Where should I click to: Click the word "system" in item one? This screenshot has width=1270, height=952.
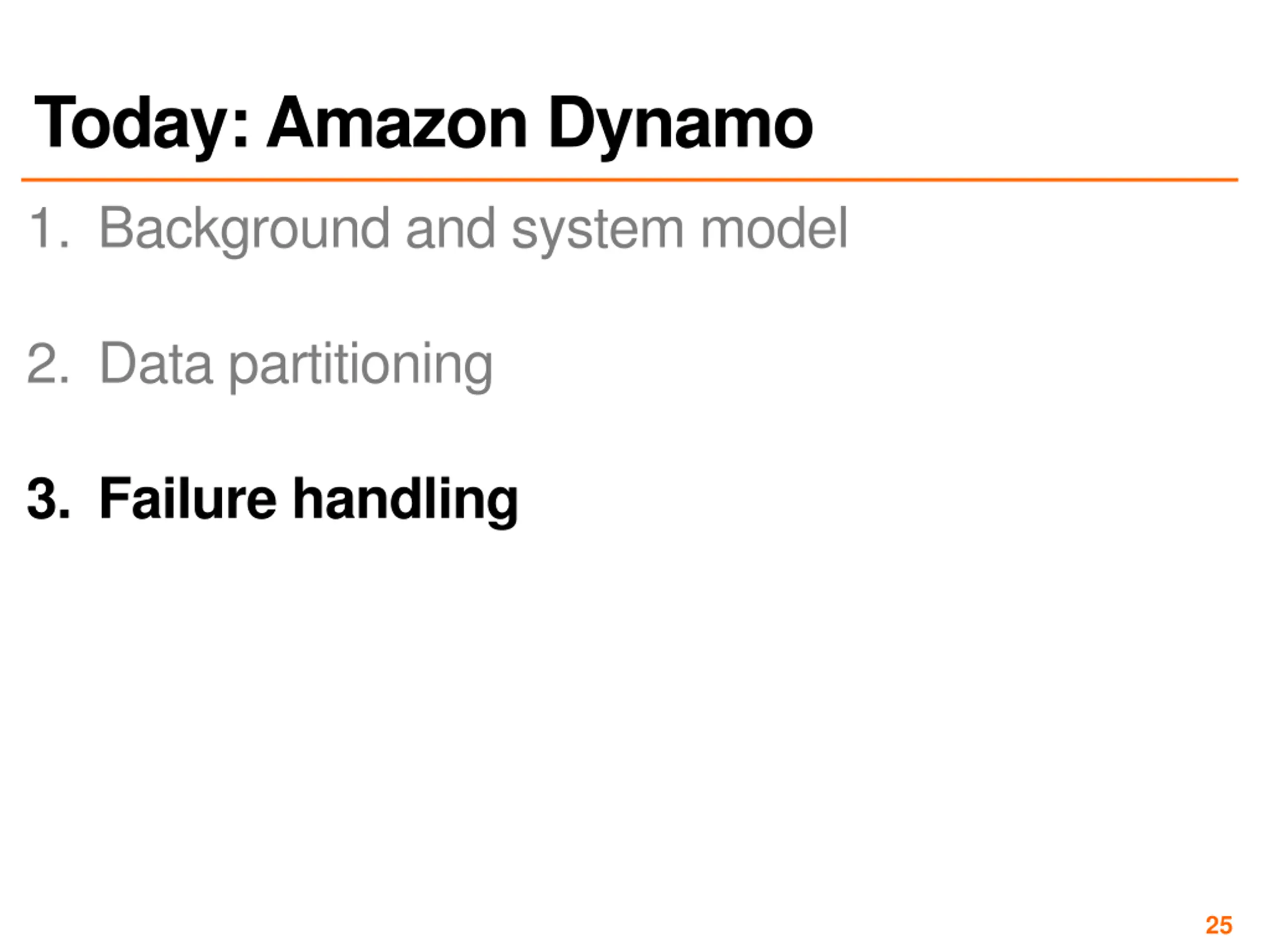click(x=597, y=229)
